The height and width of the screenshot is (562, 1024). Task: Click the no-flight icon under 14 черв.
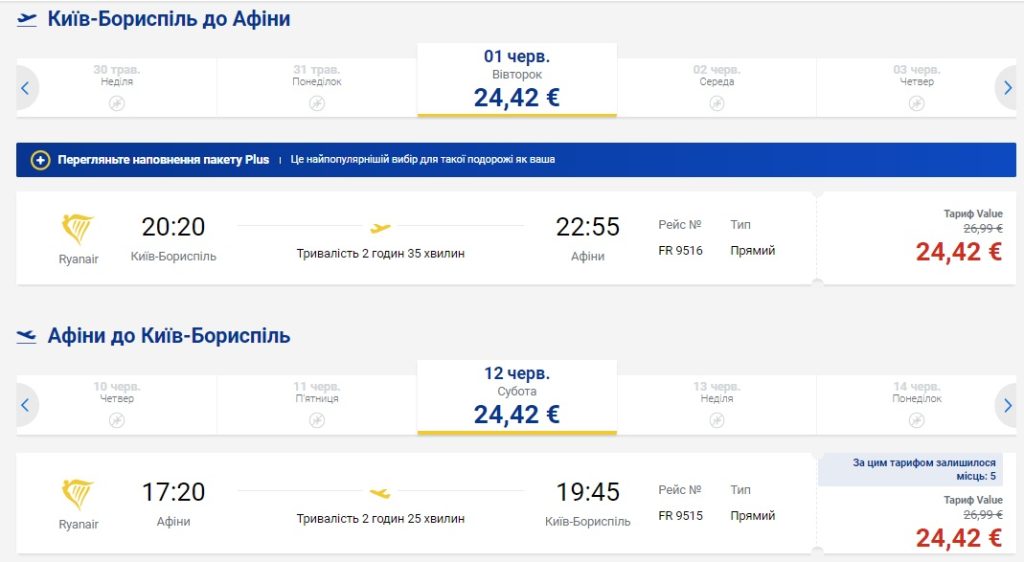pos(917,420)
